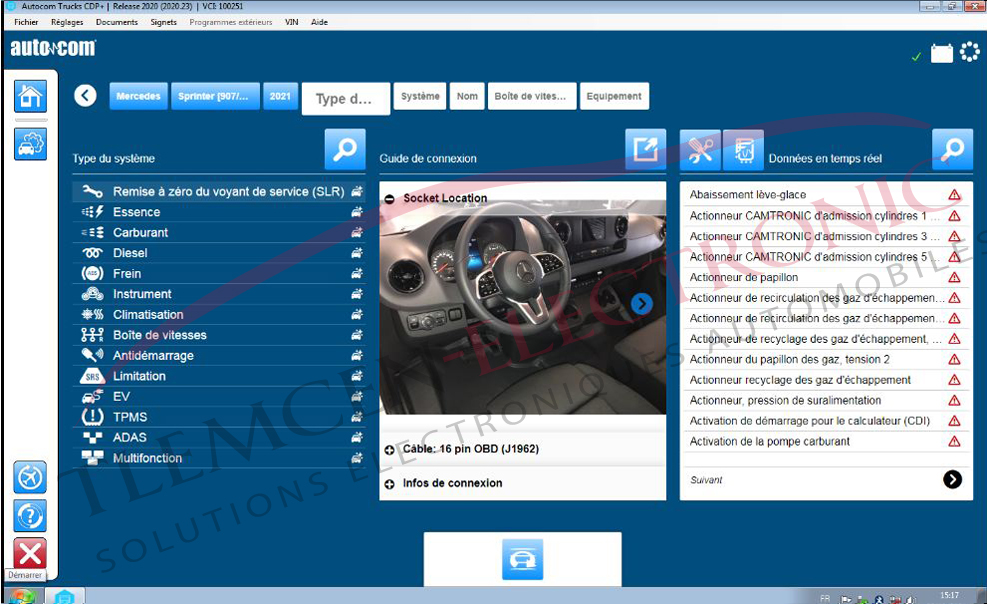Click the back arrow before Mercedes
The image size is (987, 604).
[85, 96]
